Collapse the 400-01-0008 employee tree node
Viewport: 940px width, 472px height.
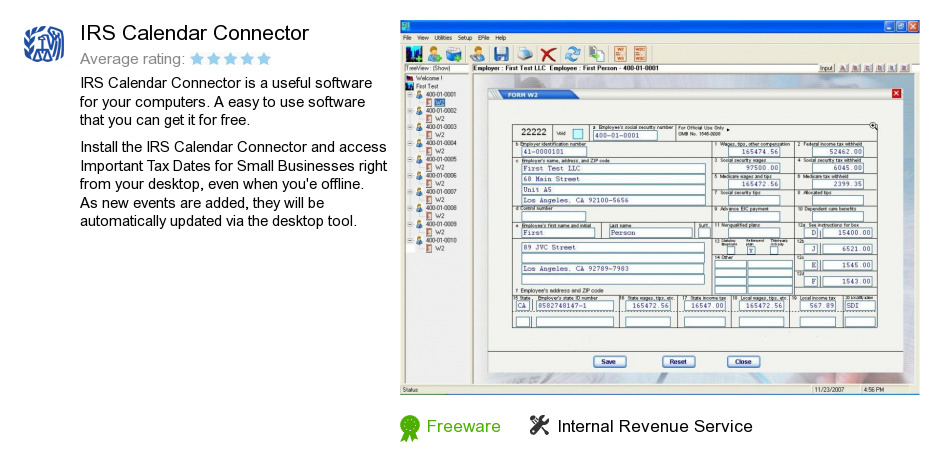pyautogui.click(x=410, y=208)
